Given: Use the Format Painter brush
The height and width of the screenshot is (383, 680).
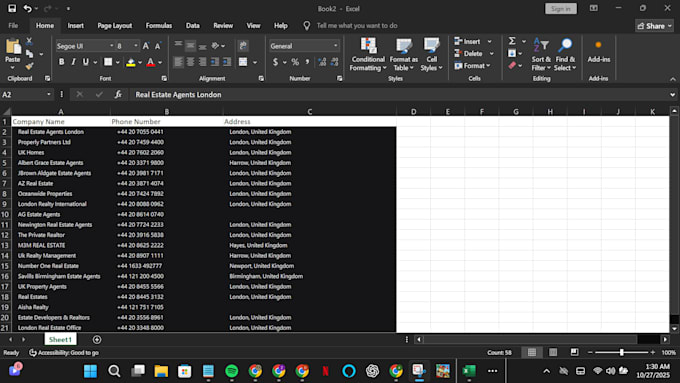Looking at the screenshot, I should [29, 66].
